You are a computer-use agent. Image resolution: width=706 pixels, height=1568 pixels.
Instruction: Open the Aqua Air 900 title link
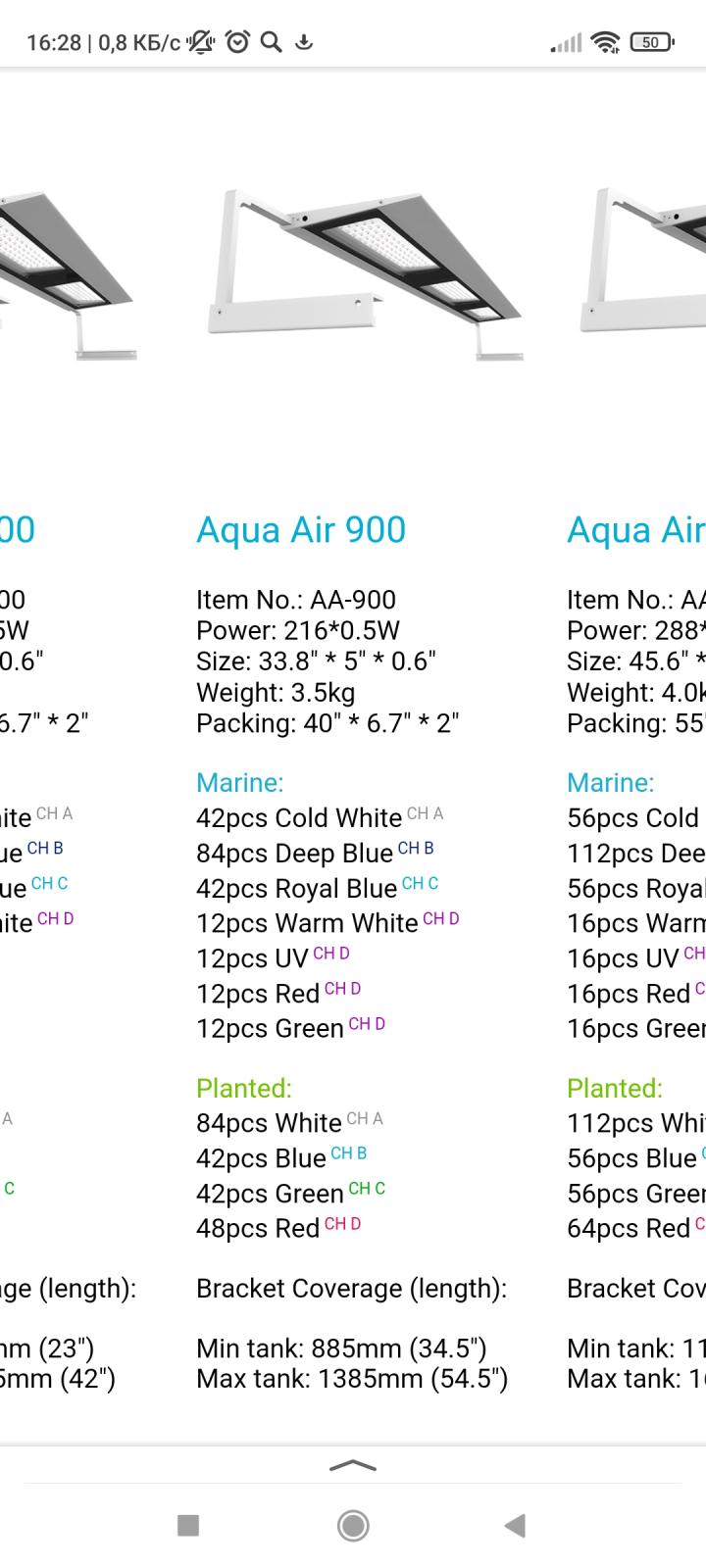point(301,530)
